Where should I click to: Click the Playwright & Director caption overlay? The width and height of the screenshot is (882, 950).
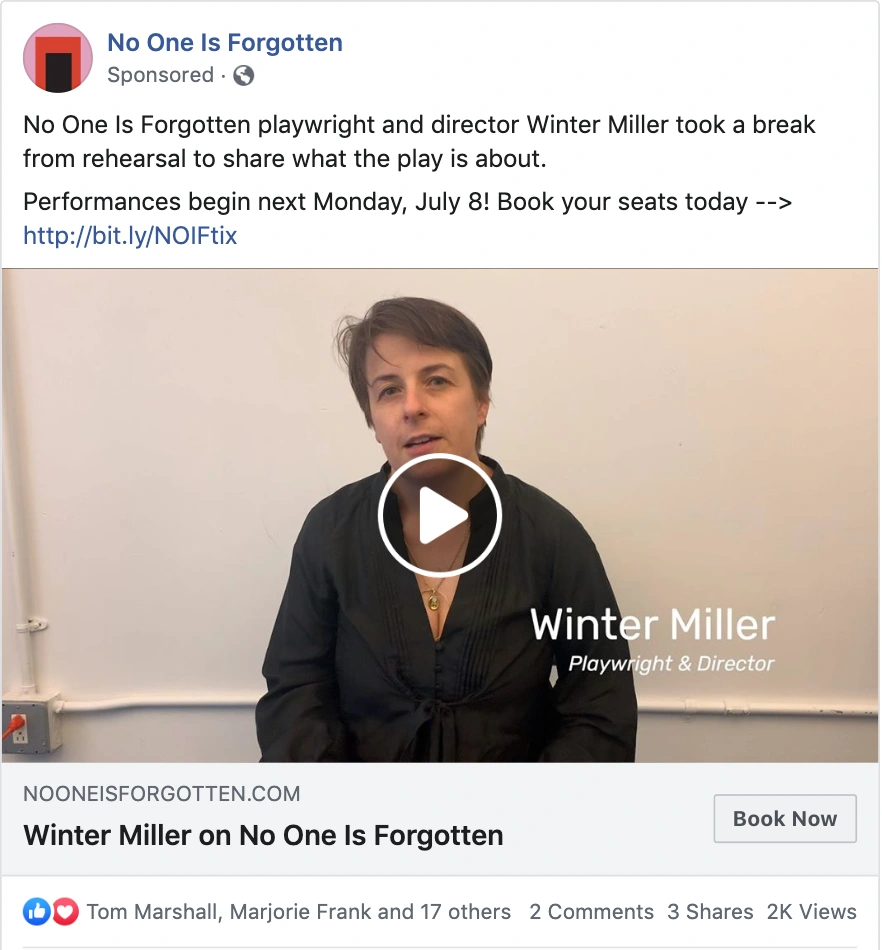pyautogui.click(x=671, y=664)
